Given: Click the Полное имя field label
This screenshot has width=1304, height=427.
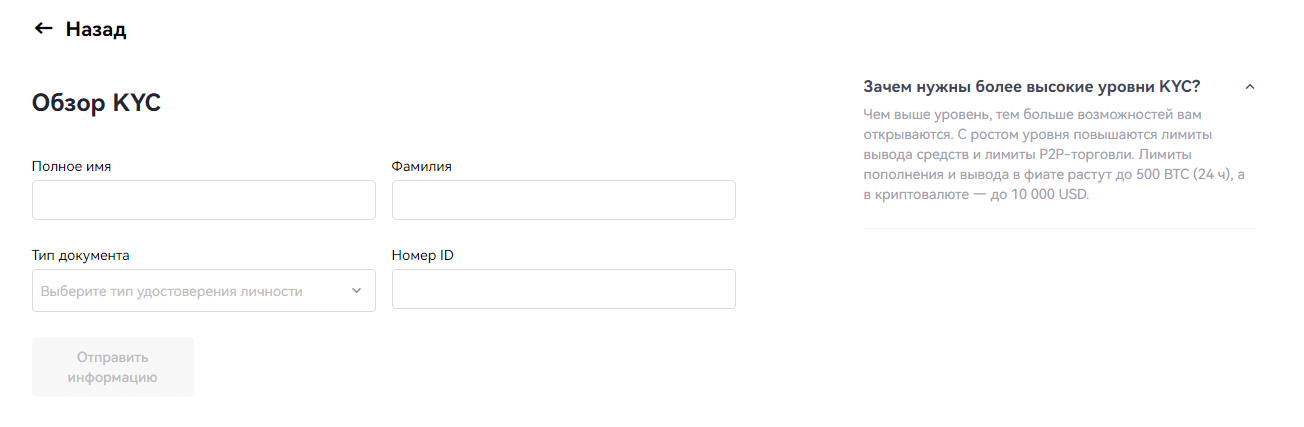Looking at the screenshot, I should coord(71,166).
